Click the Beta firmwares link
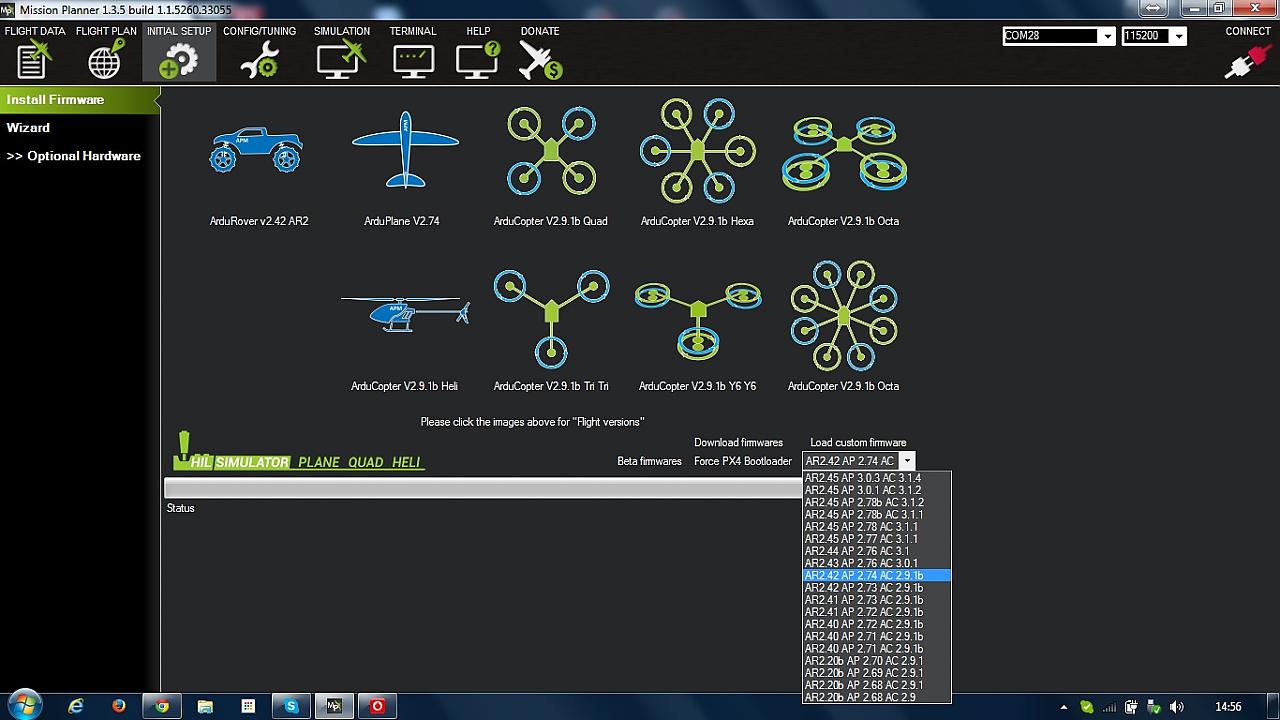This screenshot has width=1280, height=720. click(649, 461)
